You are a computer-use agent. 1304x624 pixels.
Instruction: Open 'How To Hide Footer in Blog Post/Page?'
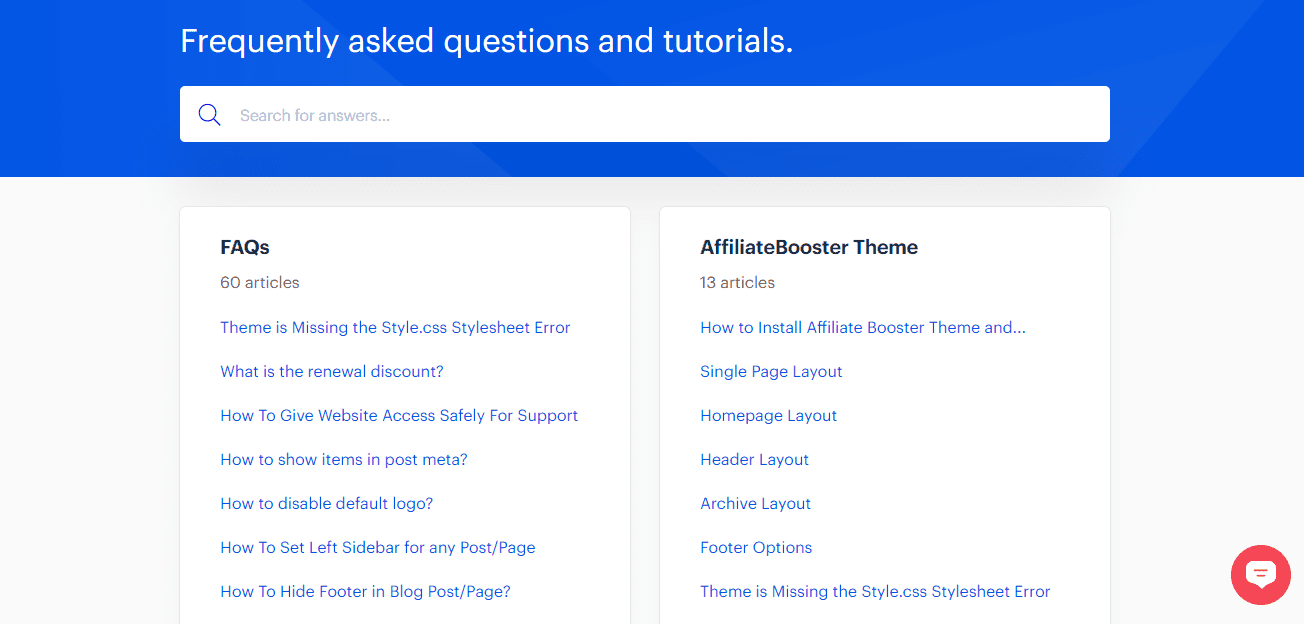click(365, 592)
